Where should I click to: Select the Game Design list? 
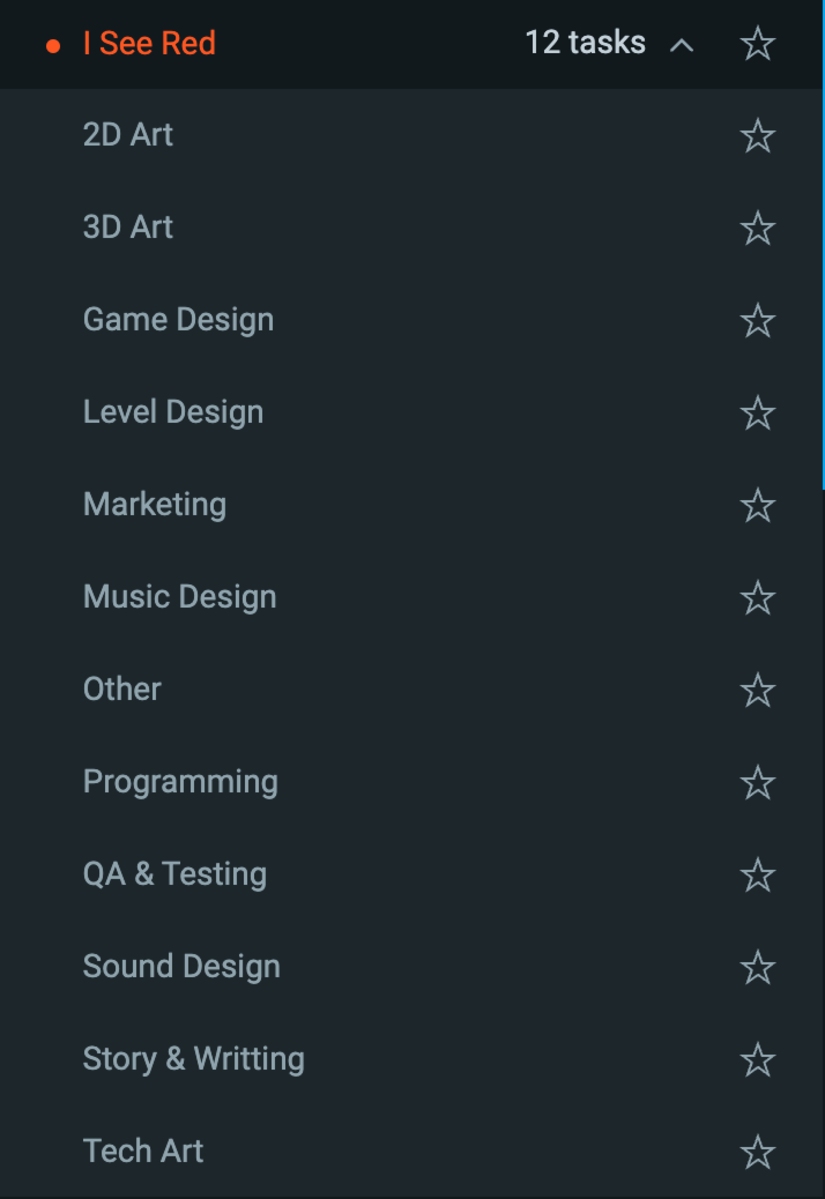click(x=178, y=320)
